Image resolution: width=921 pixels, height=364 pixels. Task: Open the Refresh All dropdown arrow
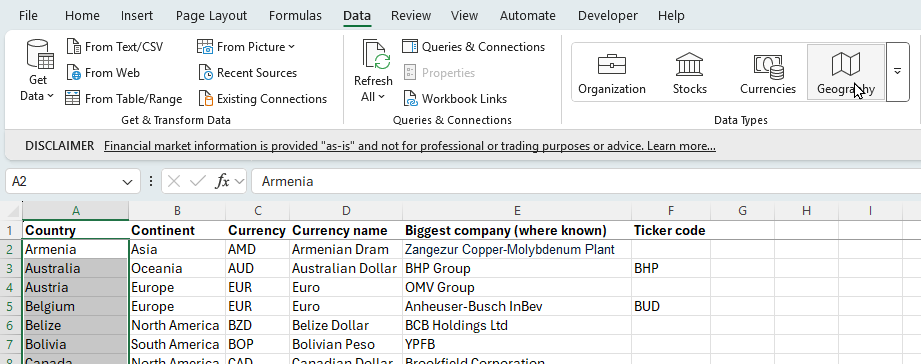381,97
